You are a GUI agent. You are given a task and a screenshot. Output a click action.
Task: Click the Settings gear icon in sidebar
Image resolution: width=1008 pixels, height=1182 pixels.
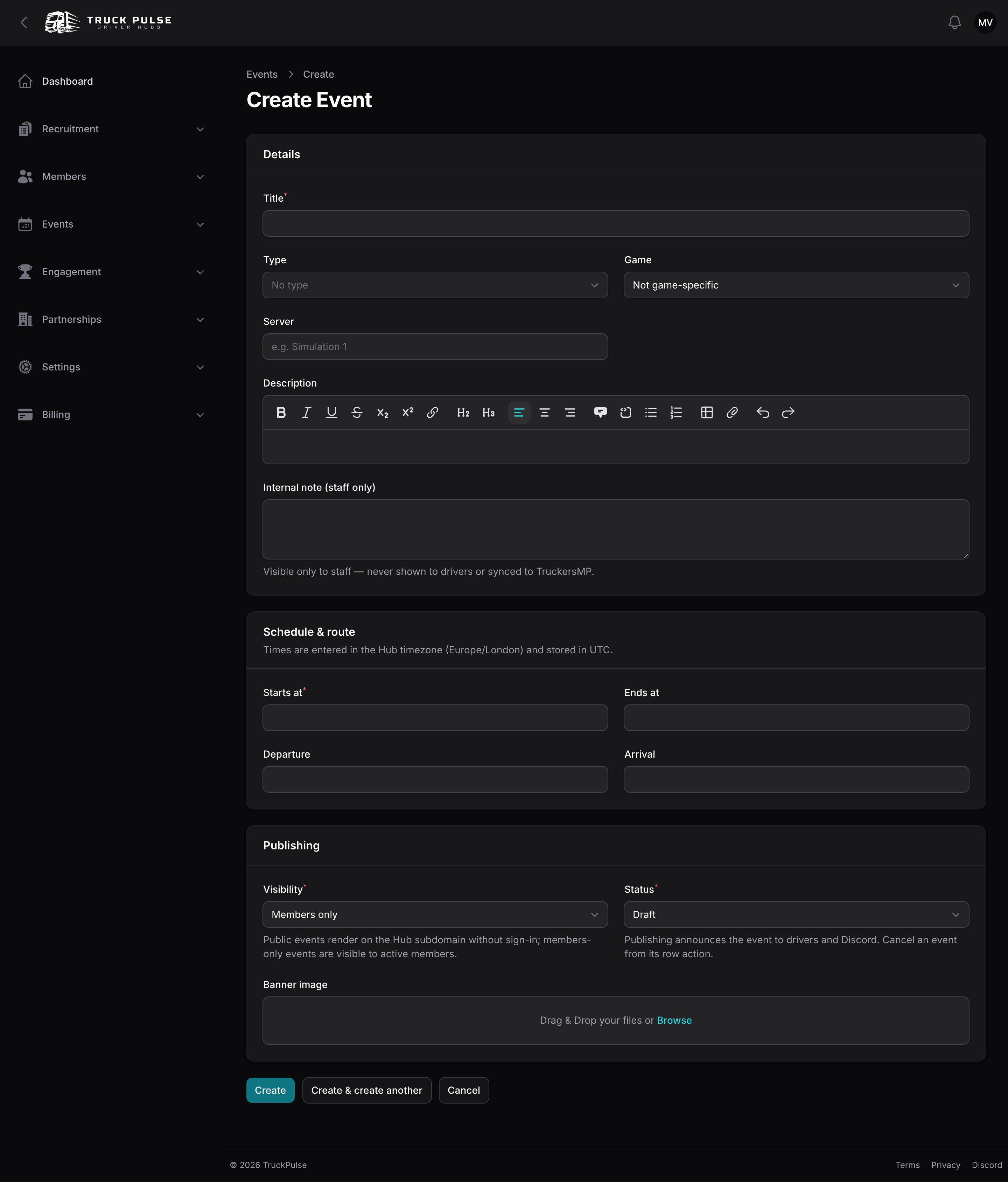[25, 367]
